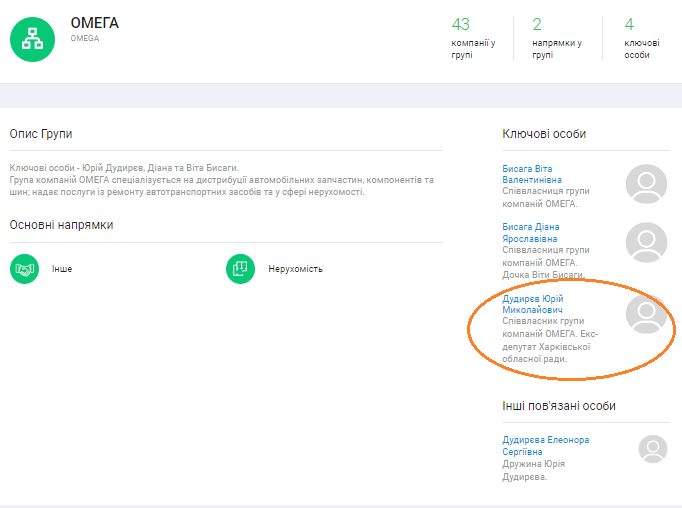Click the Основні напрямки section heading
The image size is (682, 508).
tap(61, 225)
